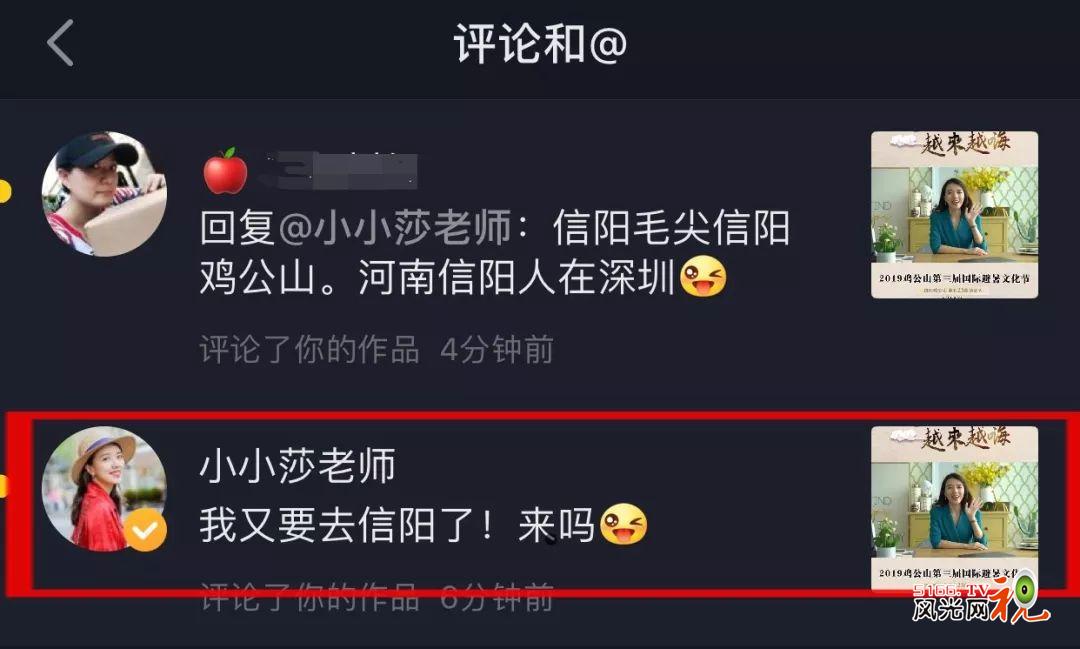Tap the red apple emoji in username
The image size is (1080, 649).
pos(225,171)
